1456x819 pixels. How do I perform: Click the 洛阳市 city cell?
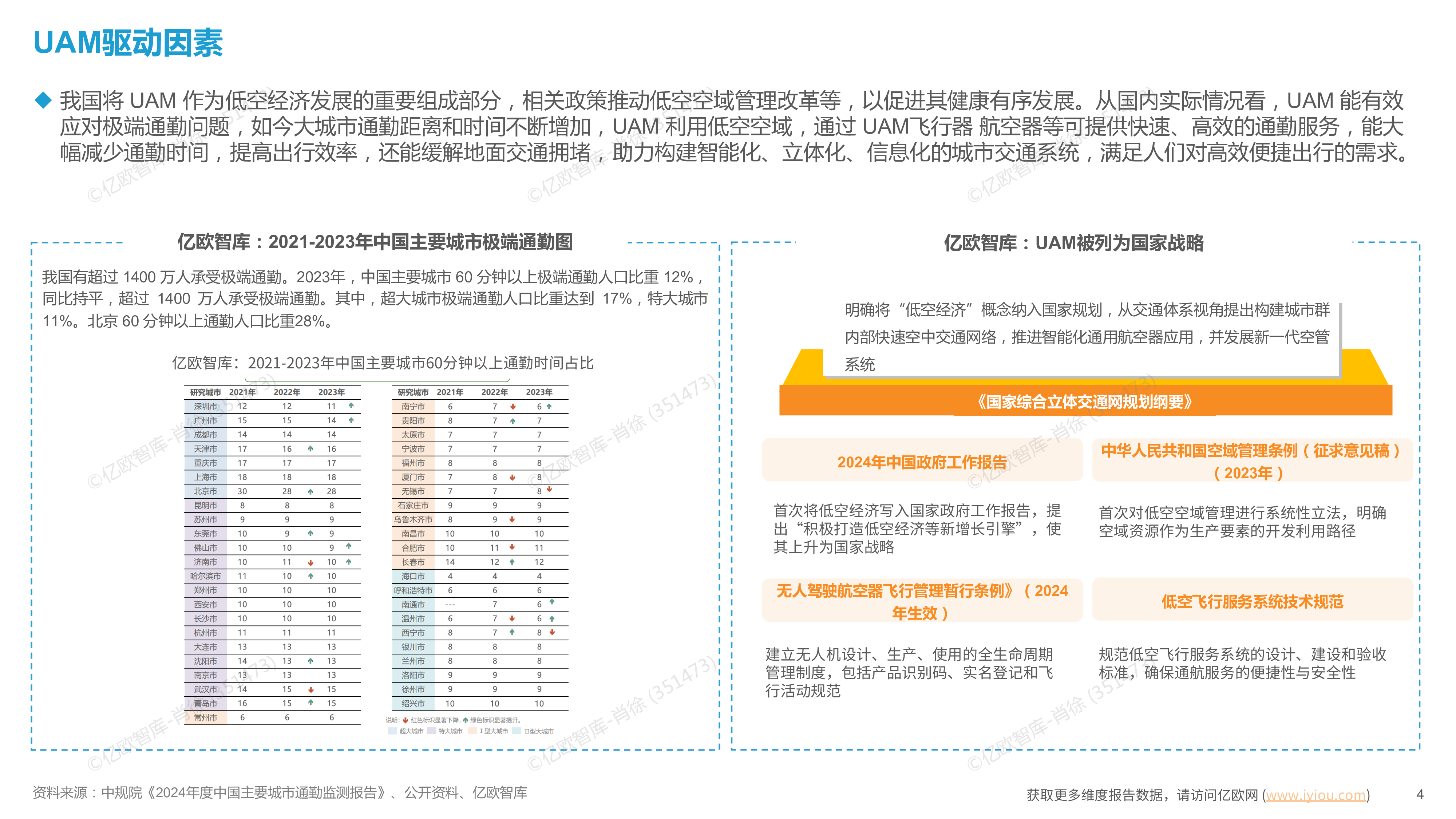413,675
